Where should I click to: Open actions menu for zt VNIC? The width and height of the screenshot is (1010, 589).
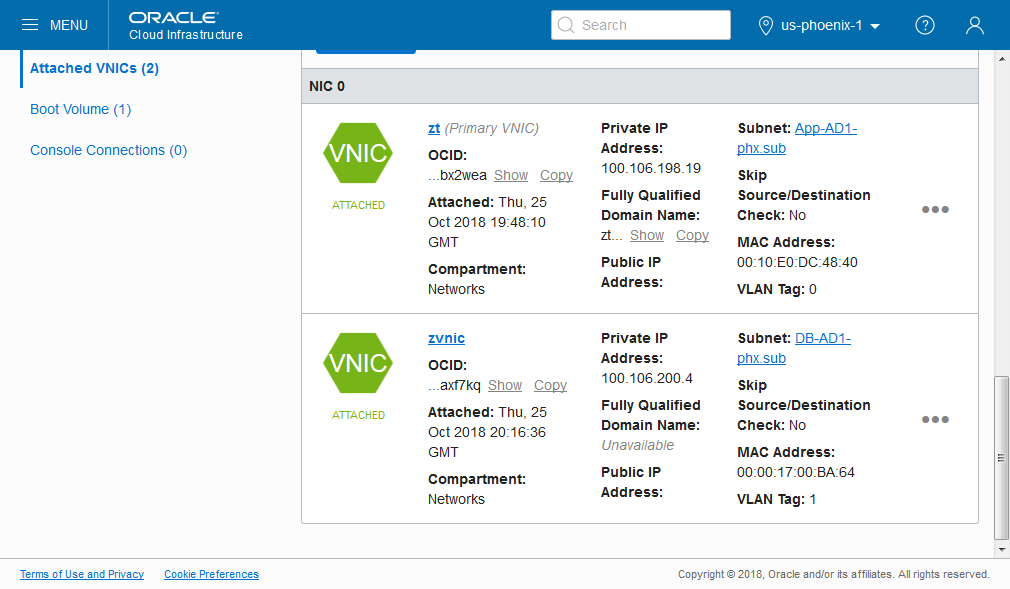point(935,209)
